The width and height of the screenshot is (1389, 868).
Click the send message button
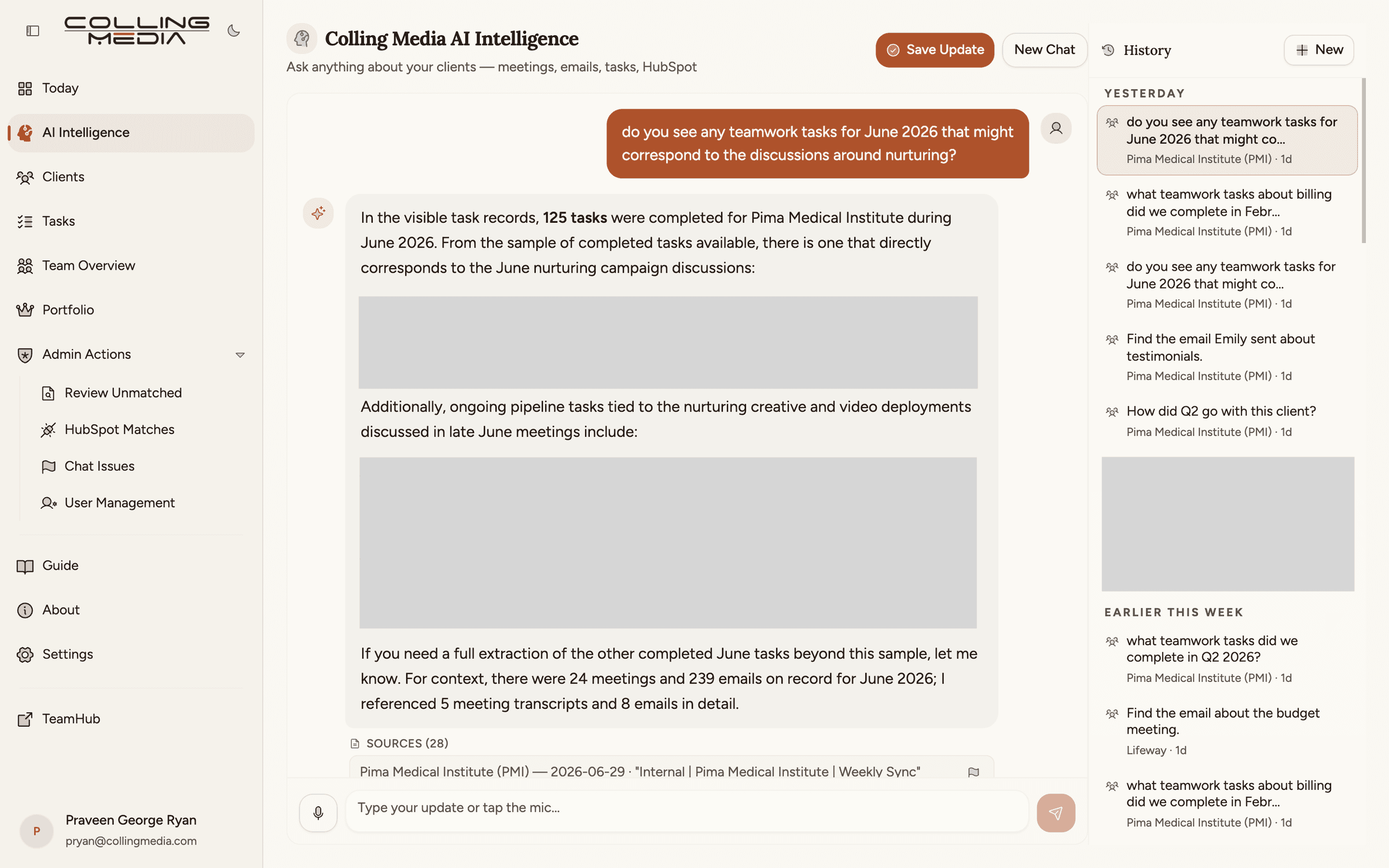1056,813
